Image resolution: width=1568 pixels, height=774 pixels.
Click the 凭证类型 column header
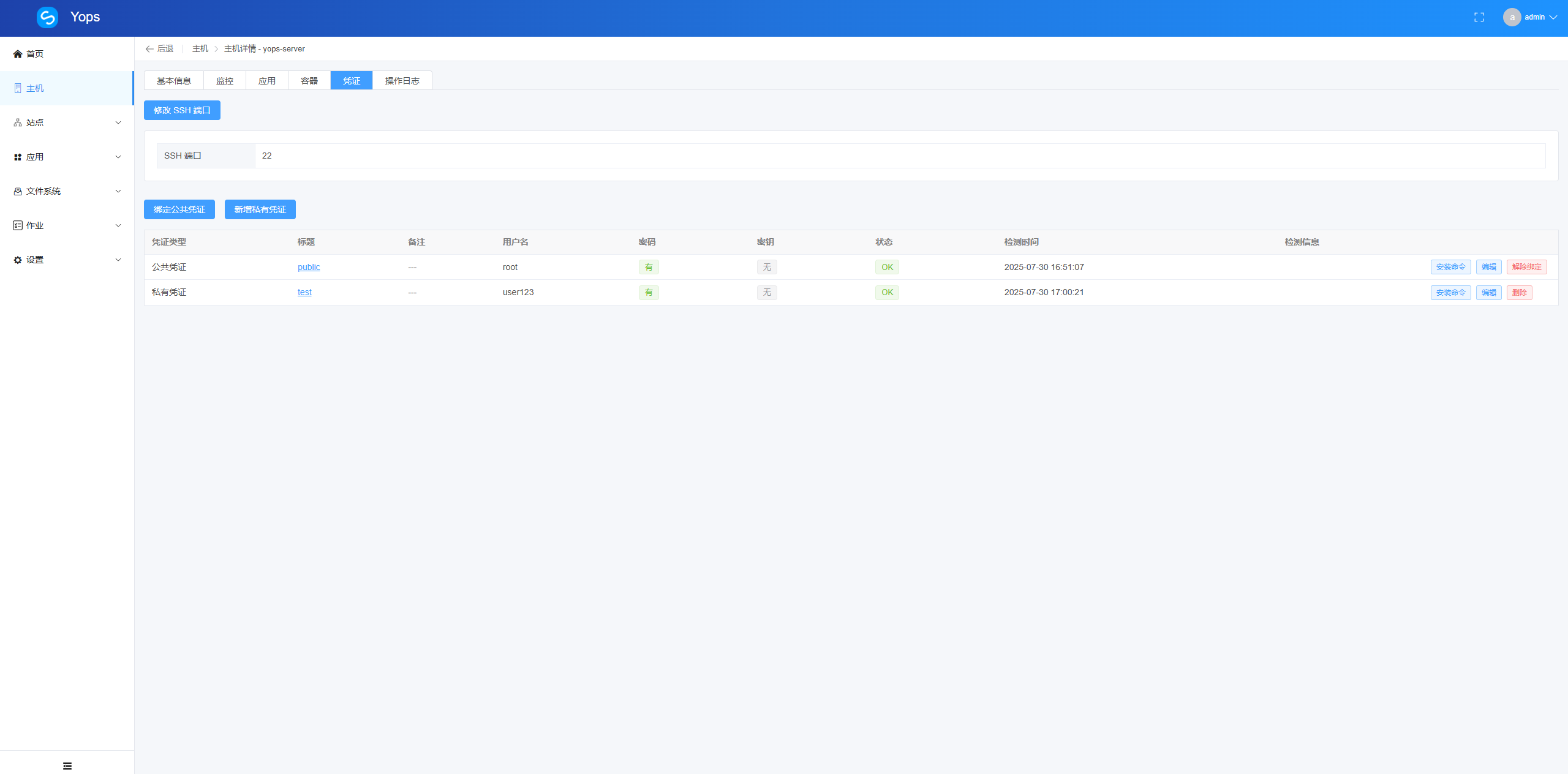click(169, 242)
